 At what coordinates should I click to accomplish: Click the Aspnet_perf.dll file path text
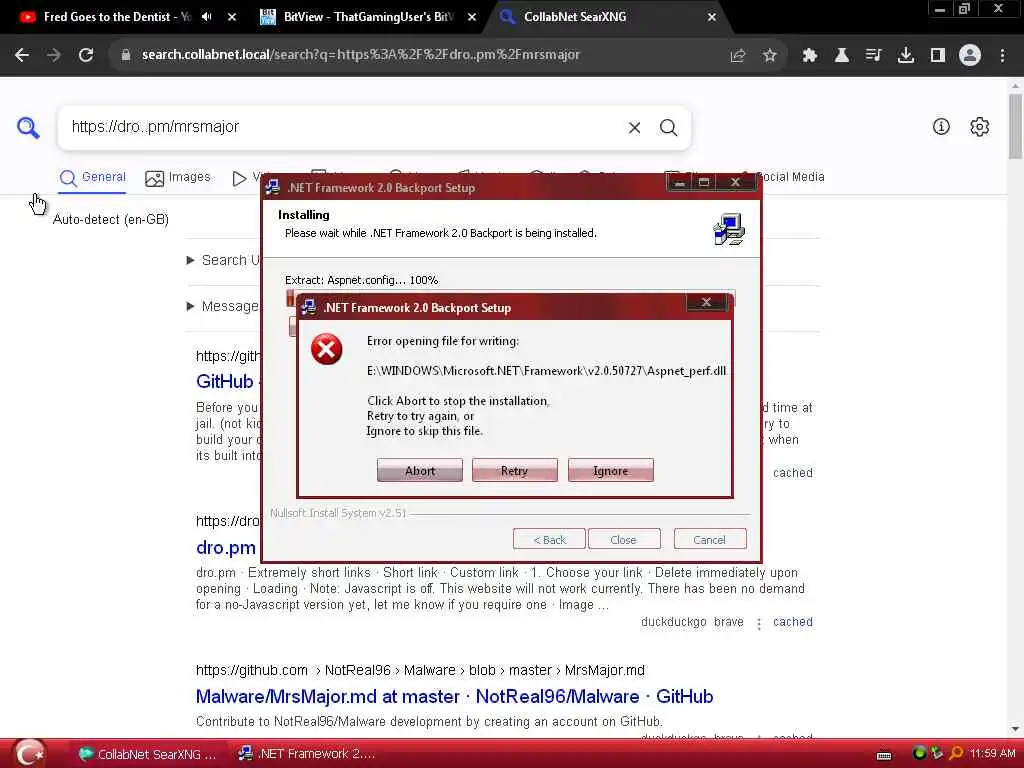(546, 371)
